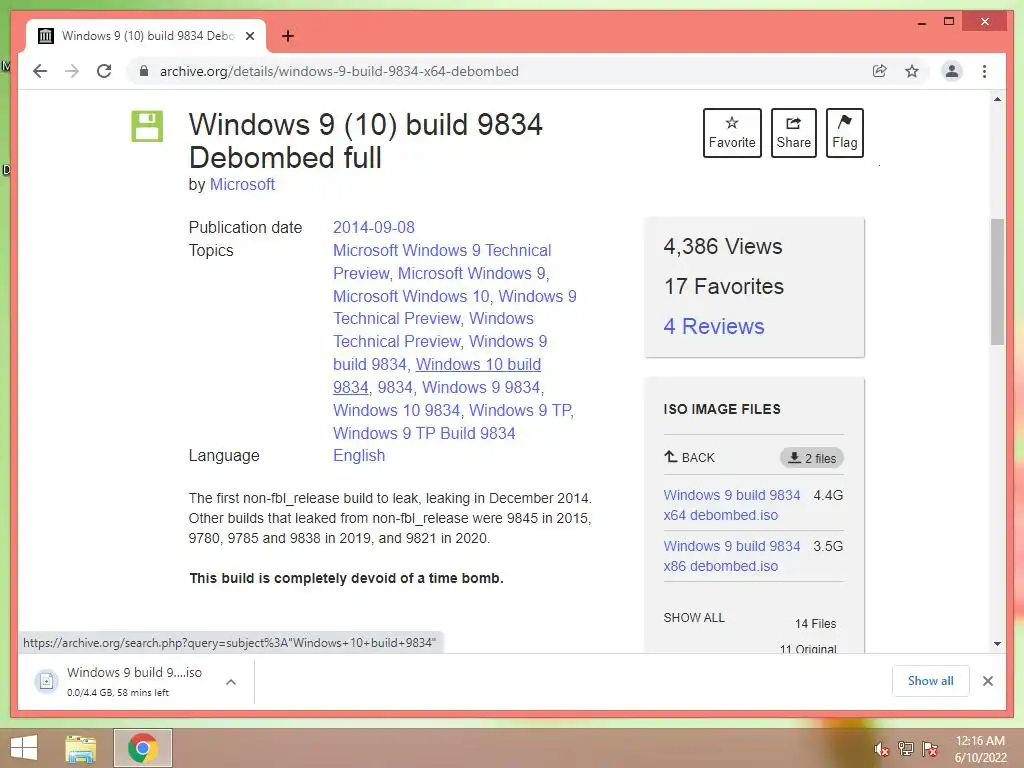
Task: Select the Windows 9 (10) build 9834 tab
Action: coord(146,36)
